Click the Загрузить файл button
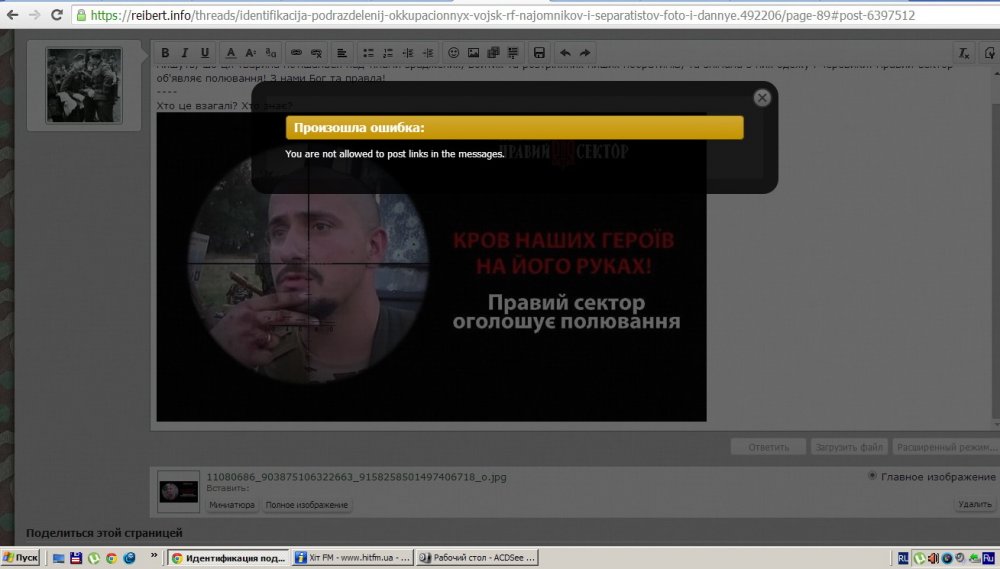This screenshot has height=569, width=1000. tap(847, 447)
